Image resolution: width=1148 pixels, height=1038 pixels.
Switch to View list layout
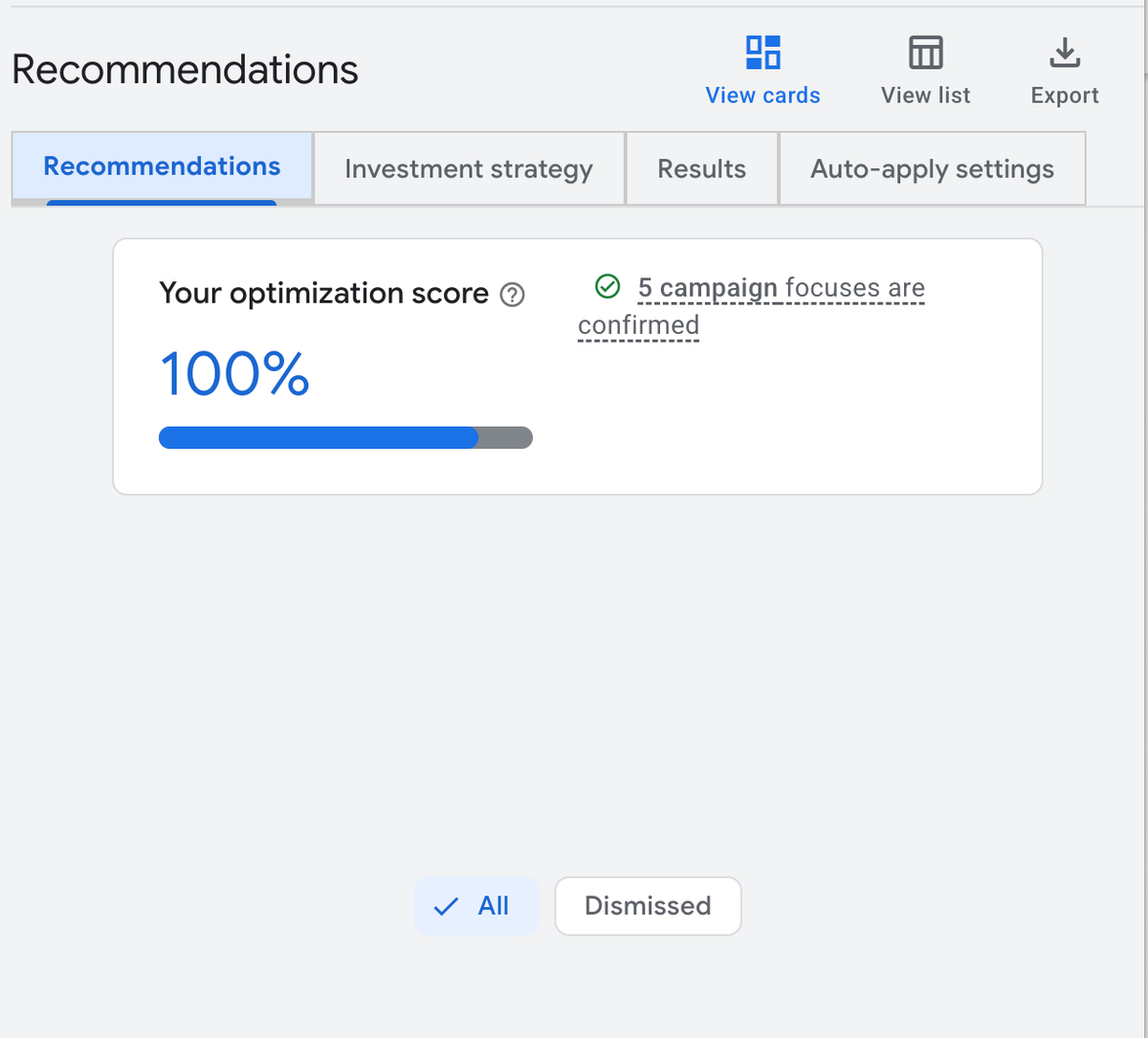click(x=925, y=71)
